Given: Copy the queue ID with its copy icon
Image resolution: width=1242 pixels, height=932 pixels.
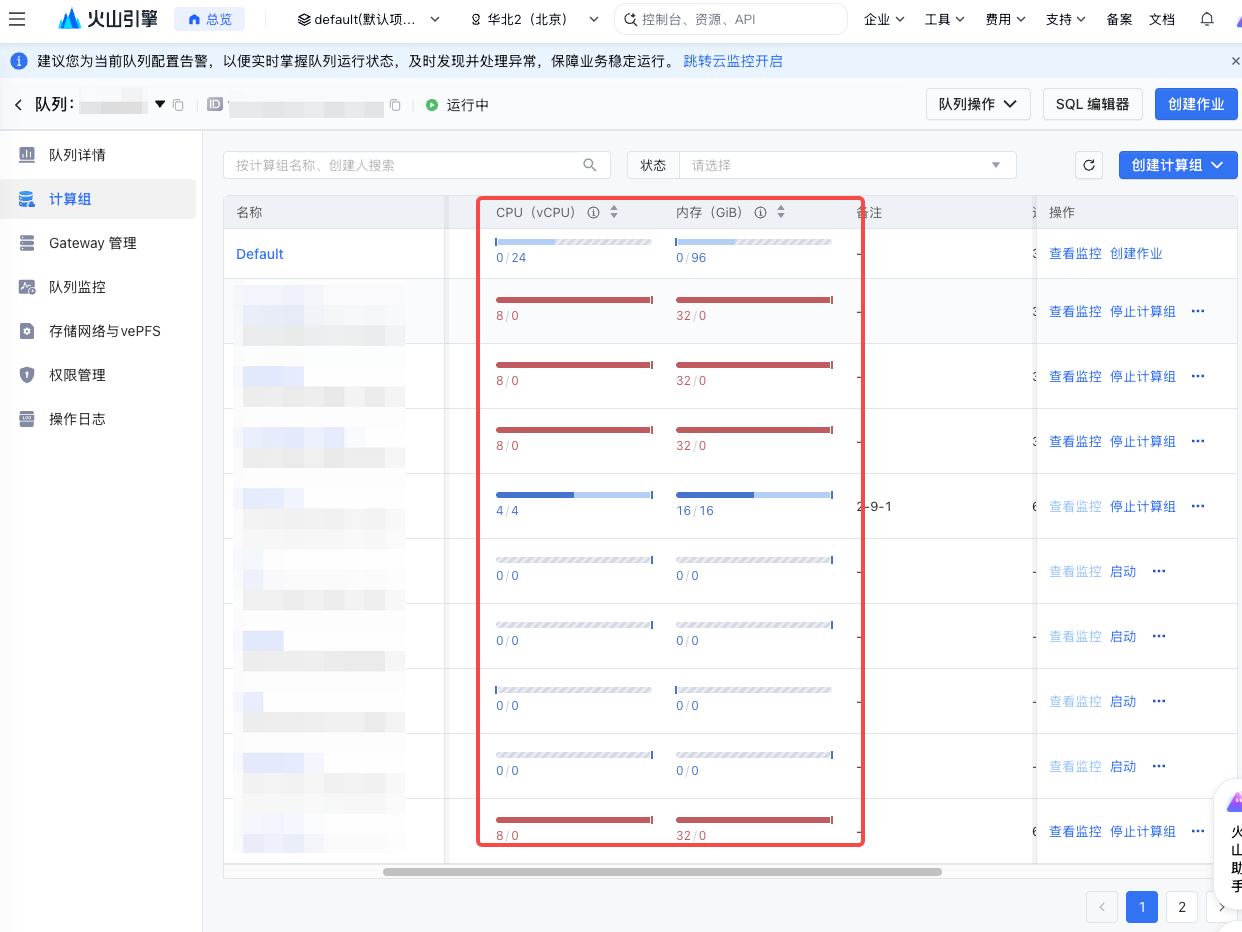Looking at the screenshot, I should 395,105.
